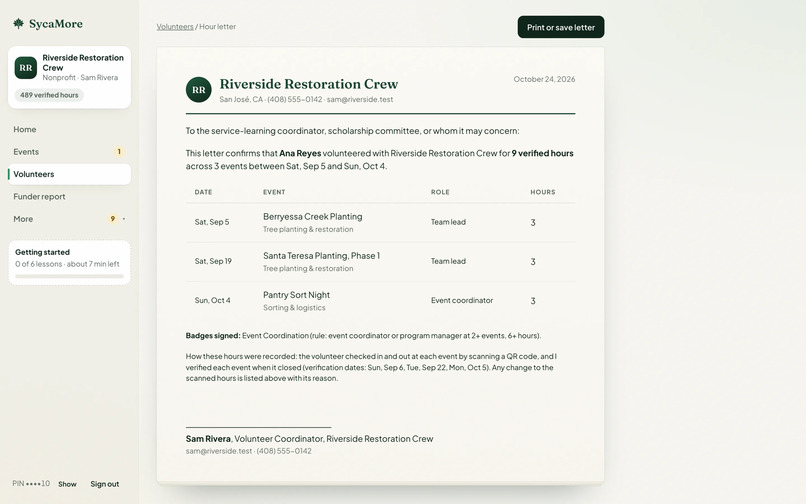This screenshot has width=806, height=504.
Task: Click the 489 verified hours pill
Action: 49,95
